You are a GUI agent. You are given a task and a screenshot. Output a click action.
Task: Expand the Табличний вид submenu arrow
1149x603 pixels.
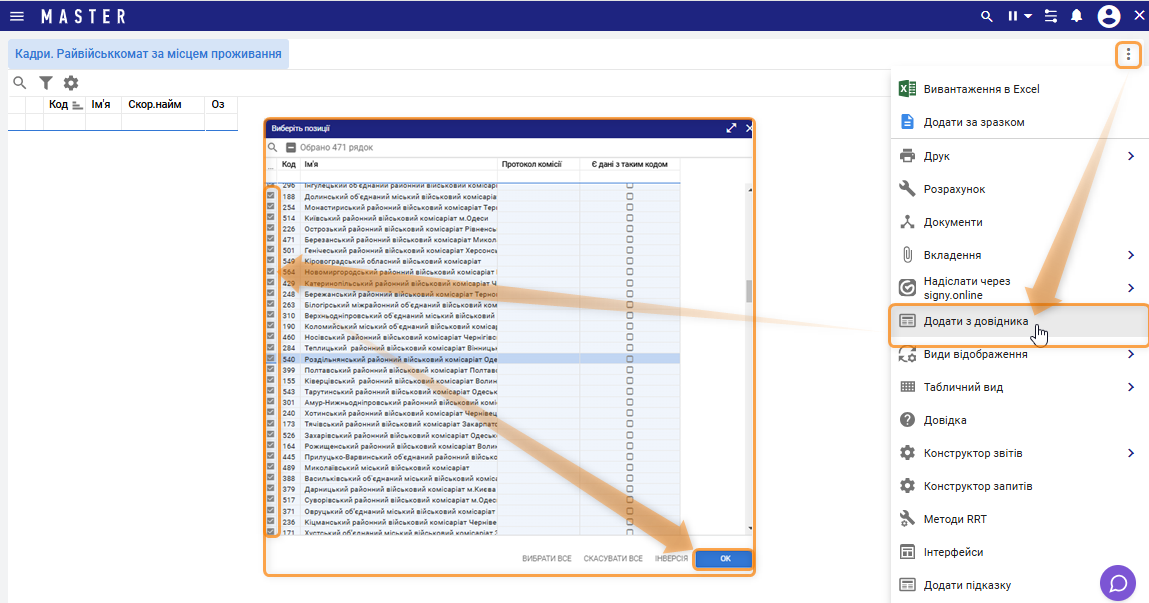point(1131,387)
